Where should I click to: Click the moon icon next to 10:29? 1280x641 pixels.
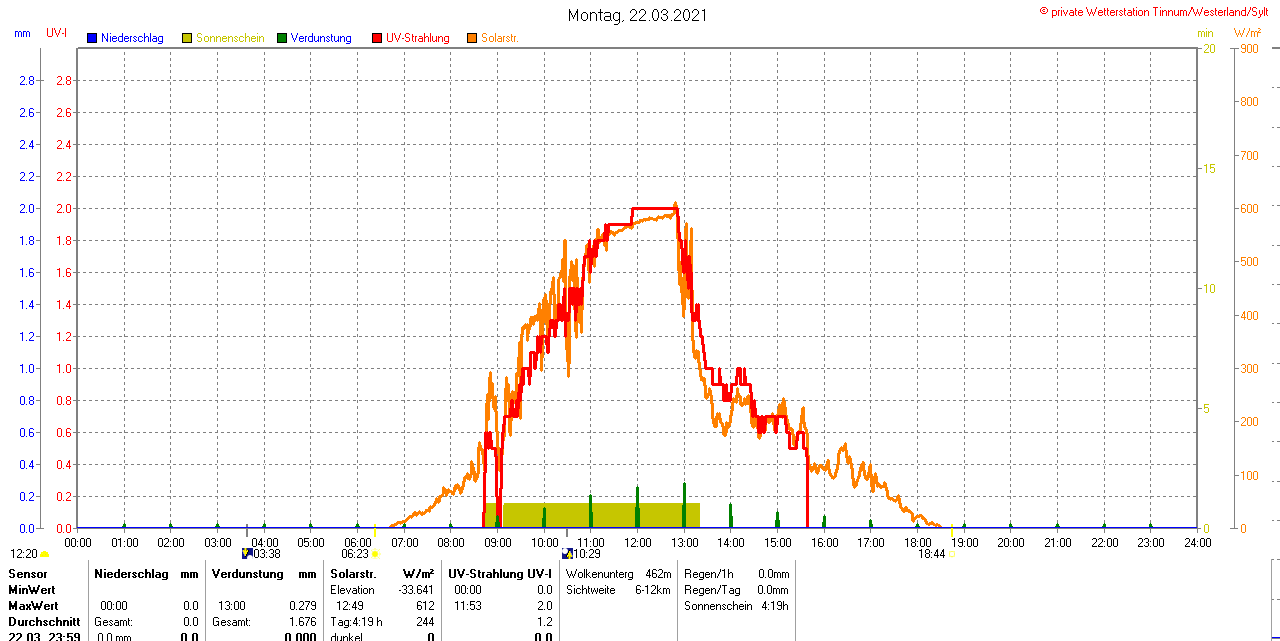point(567,553)
